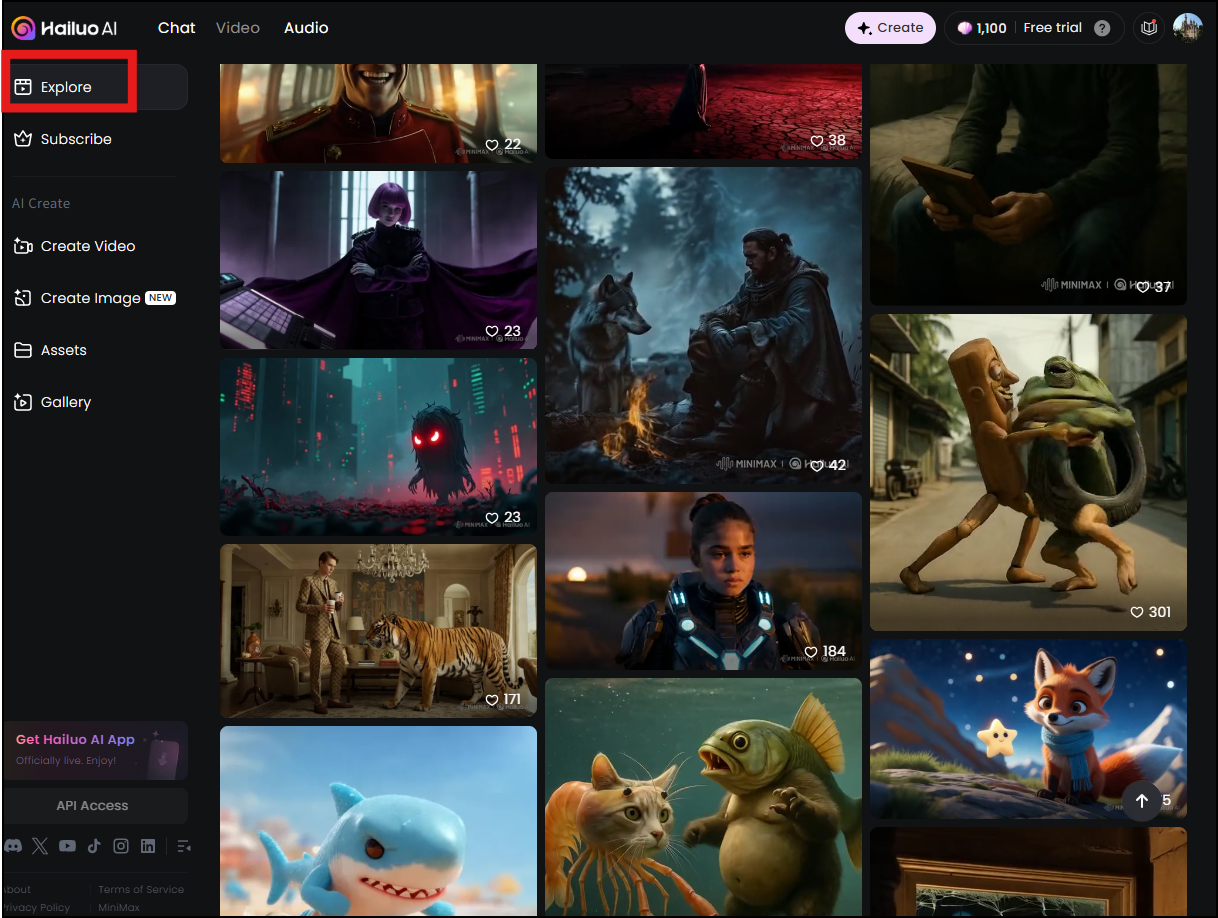Open the About footer link
This screenshot has width=1218, height=918.
click(17, 889)
